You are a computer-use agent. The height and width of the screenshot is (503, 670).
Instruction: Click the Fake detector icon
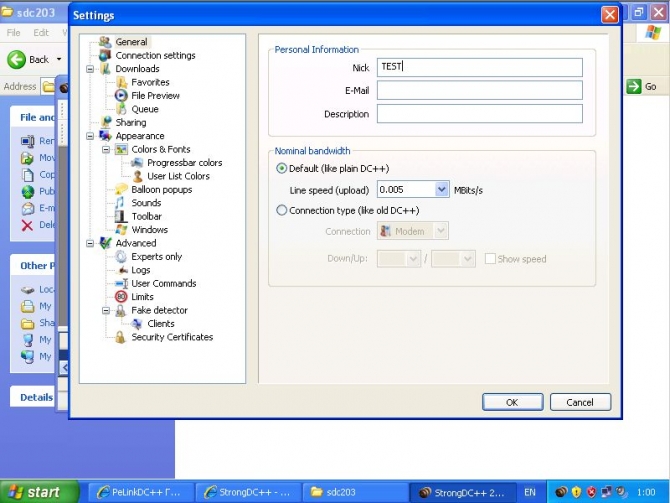tap(121, 310)
